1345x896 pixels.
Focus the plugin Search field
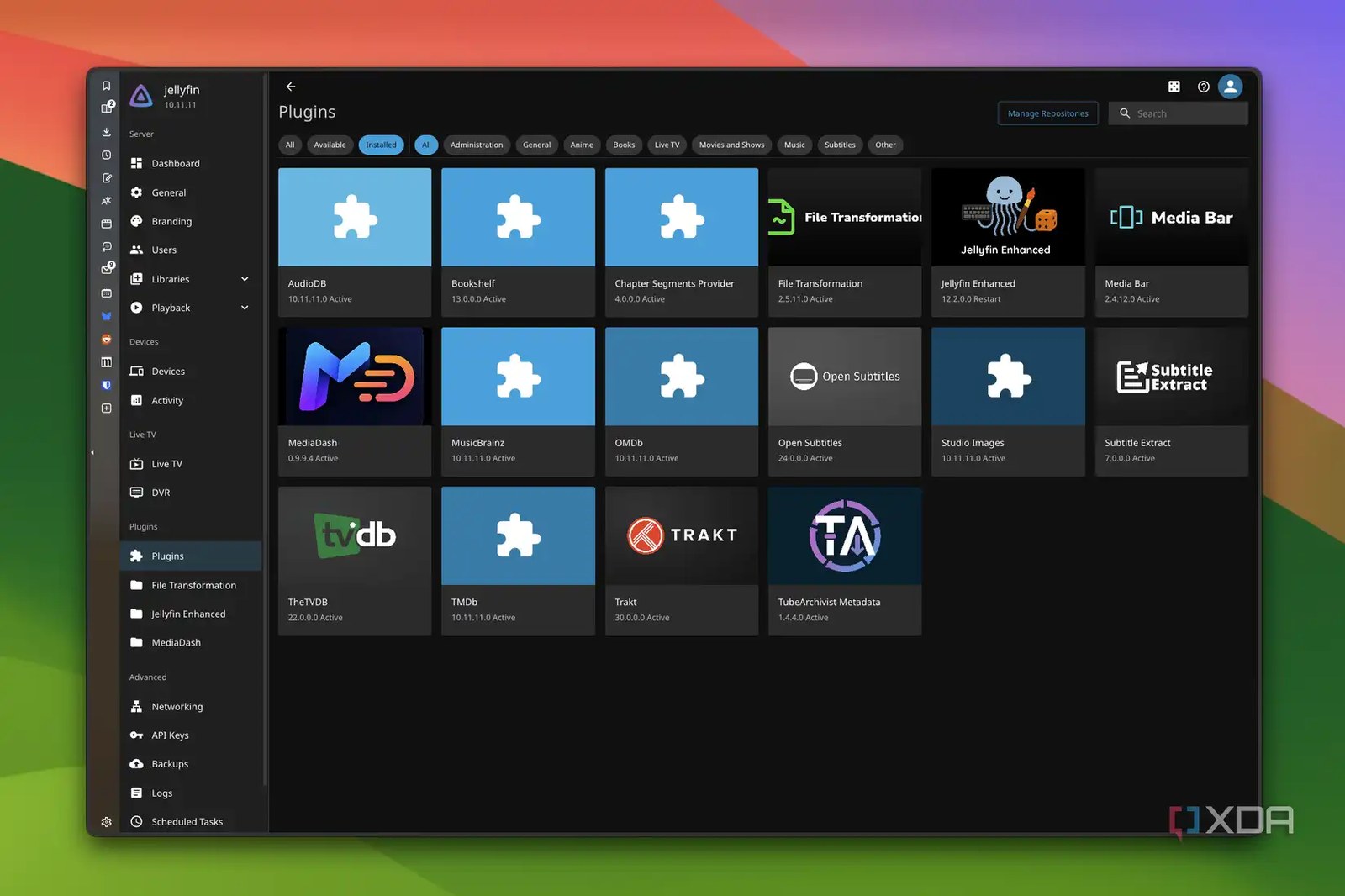click(1178, 113)
